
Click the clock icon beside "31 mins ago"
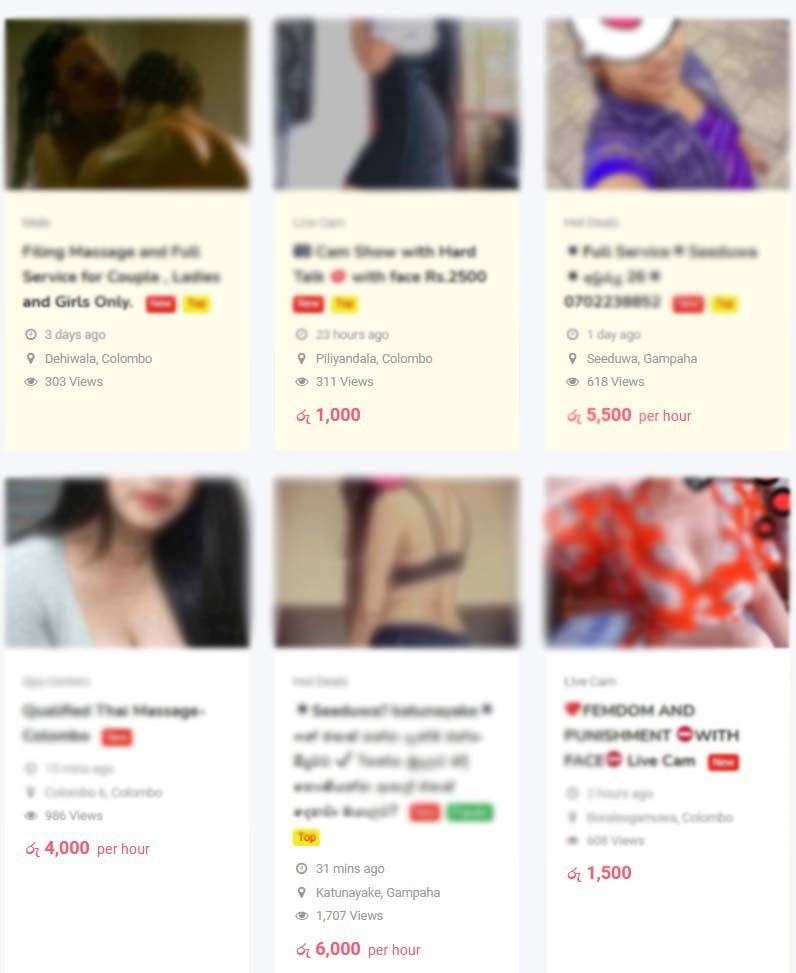(302, 868)
